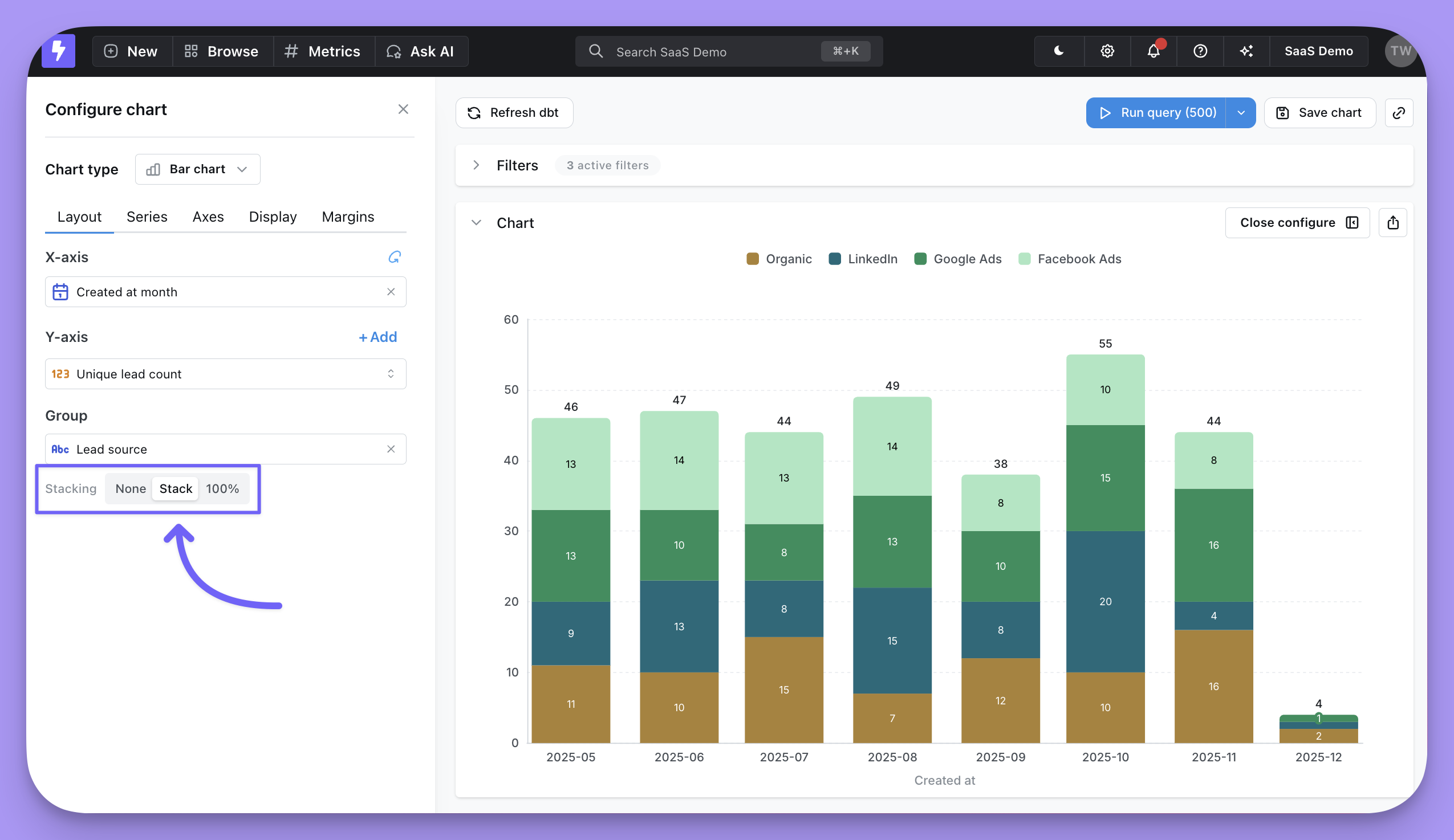Switch to the Axes tab

(x=208, y=217)
